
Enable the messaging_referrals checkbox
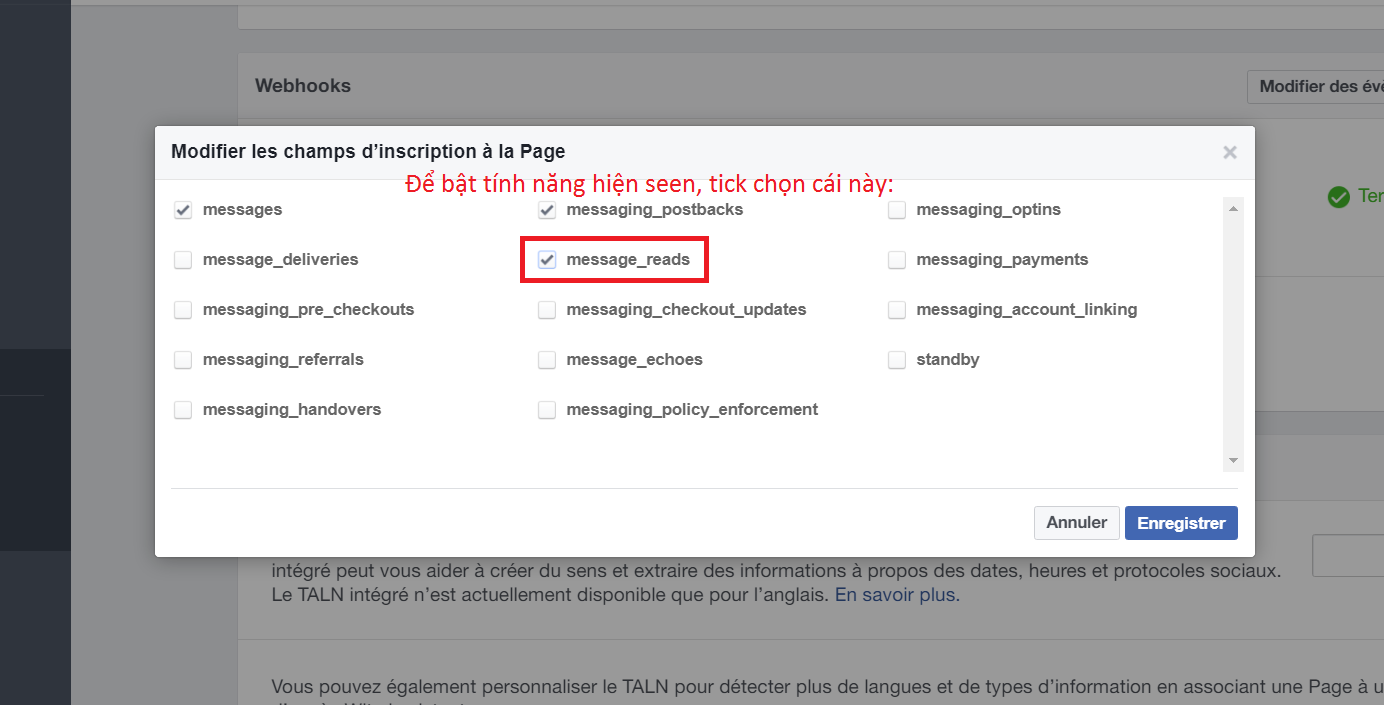183,360
